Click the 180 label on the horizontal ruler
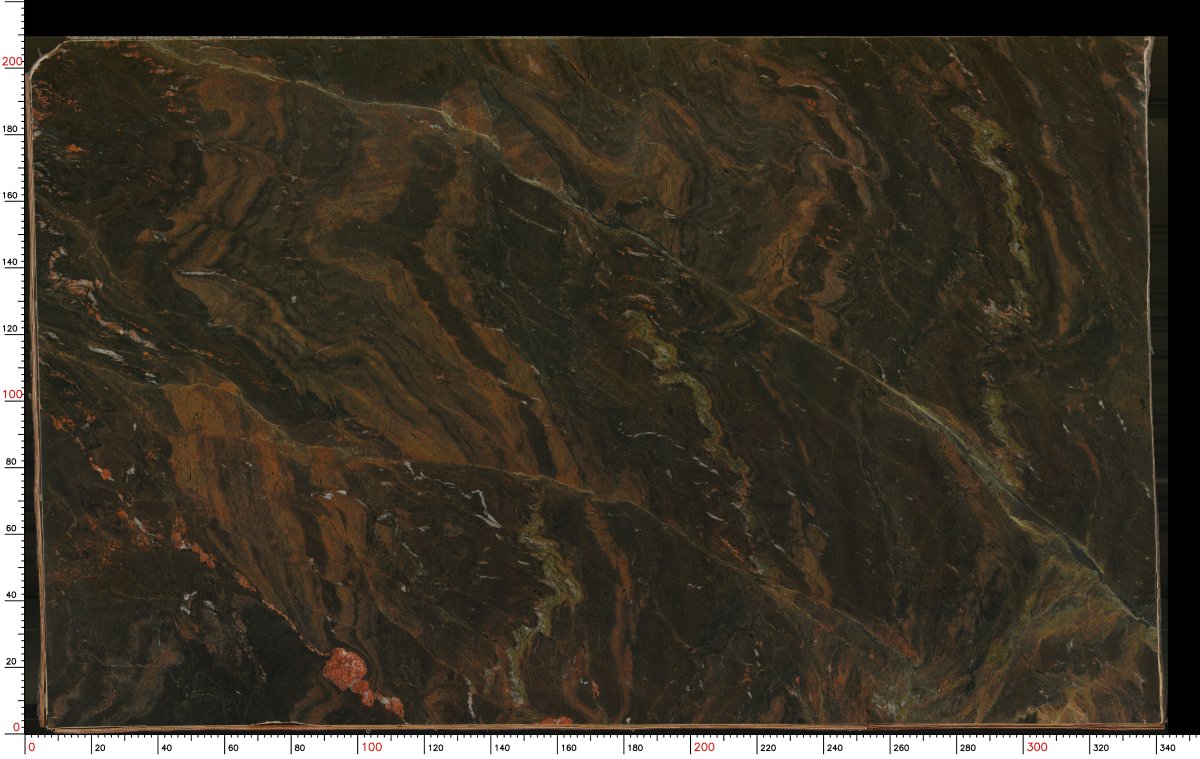The width and height of the screenshot is (1200, 759). [635, 748]
